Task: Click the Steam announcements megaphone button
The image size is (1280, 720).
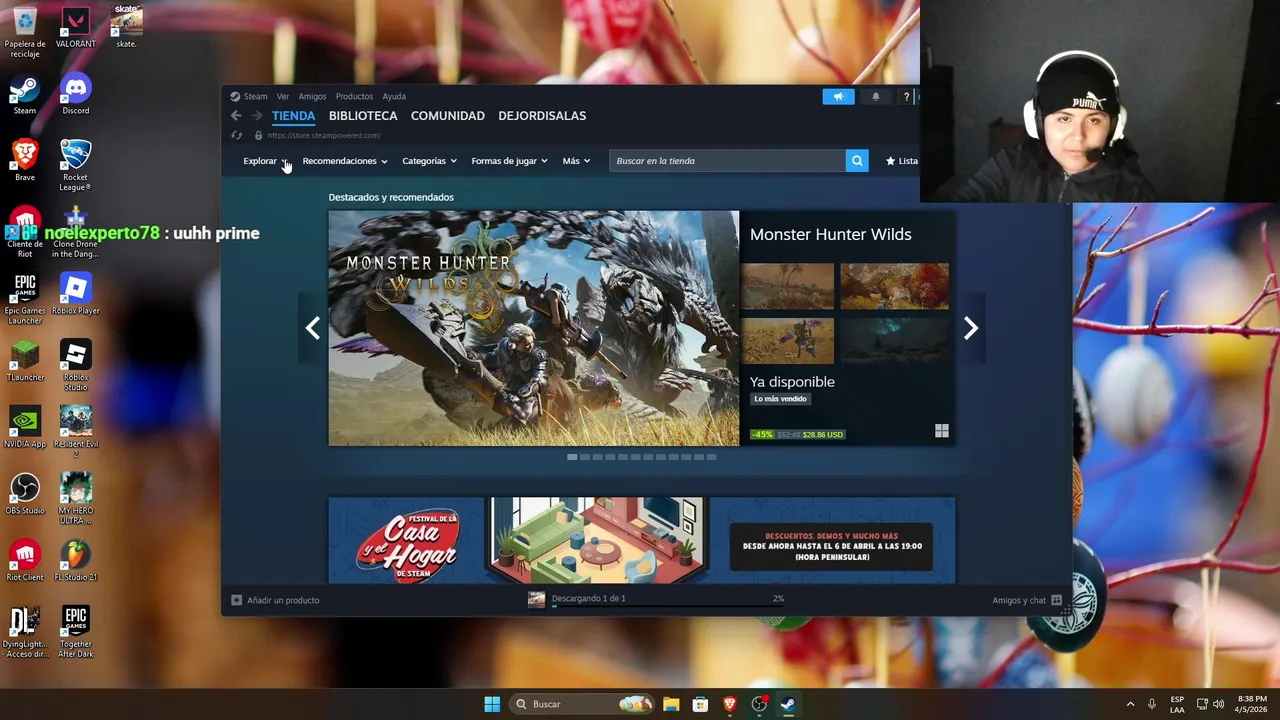Action: (x=839, y=97)
